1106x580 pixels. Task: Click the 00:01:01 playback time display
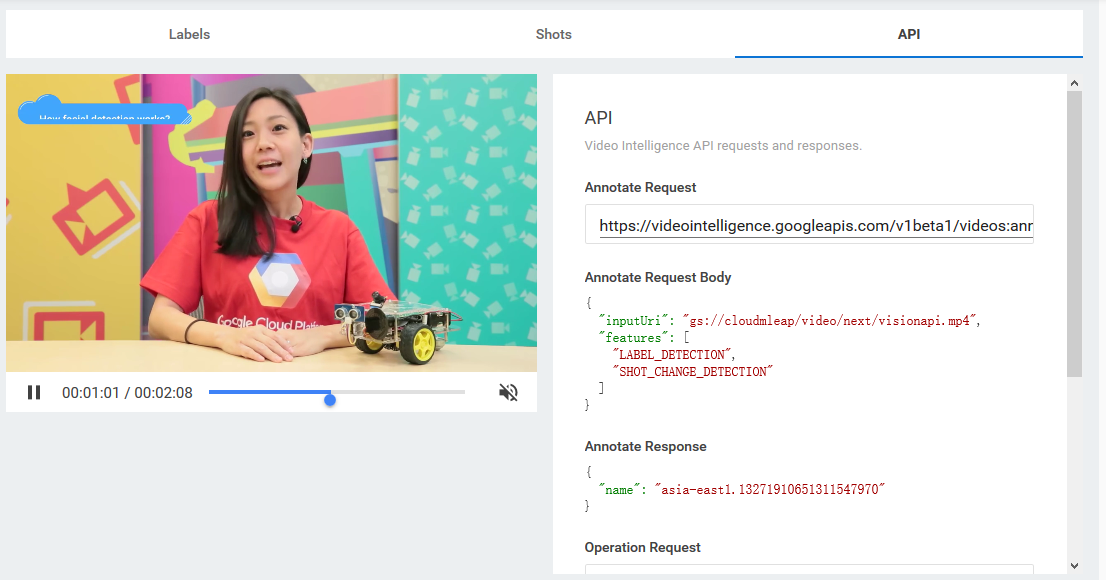pyautogui.click(x=126, y=392)
